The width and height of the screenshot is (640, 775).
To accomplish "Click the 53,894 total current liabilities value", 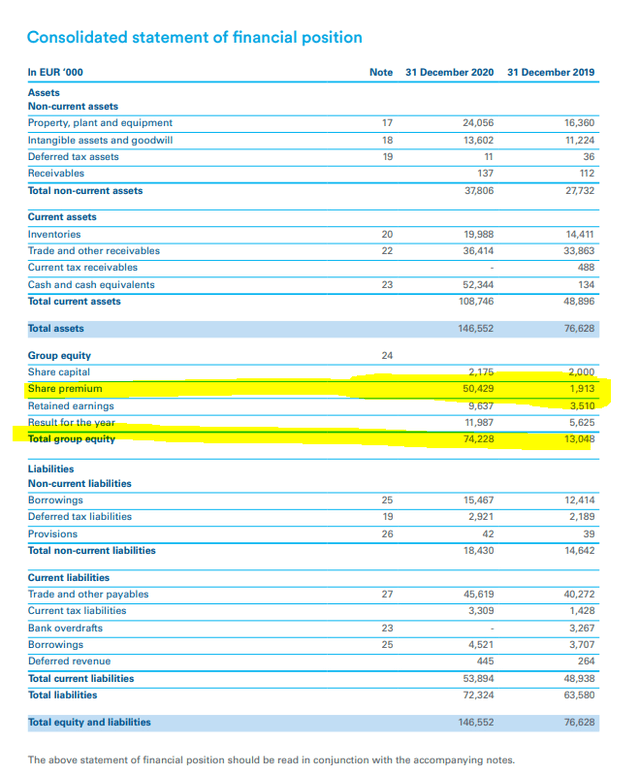I will pyautogui.click(x=478, y=679).
